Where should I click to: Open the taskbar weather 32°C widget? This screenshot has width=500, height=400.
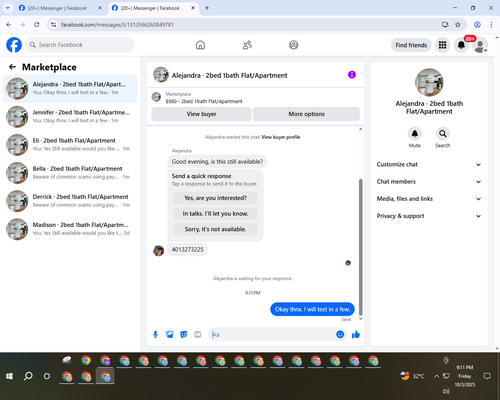412,376
